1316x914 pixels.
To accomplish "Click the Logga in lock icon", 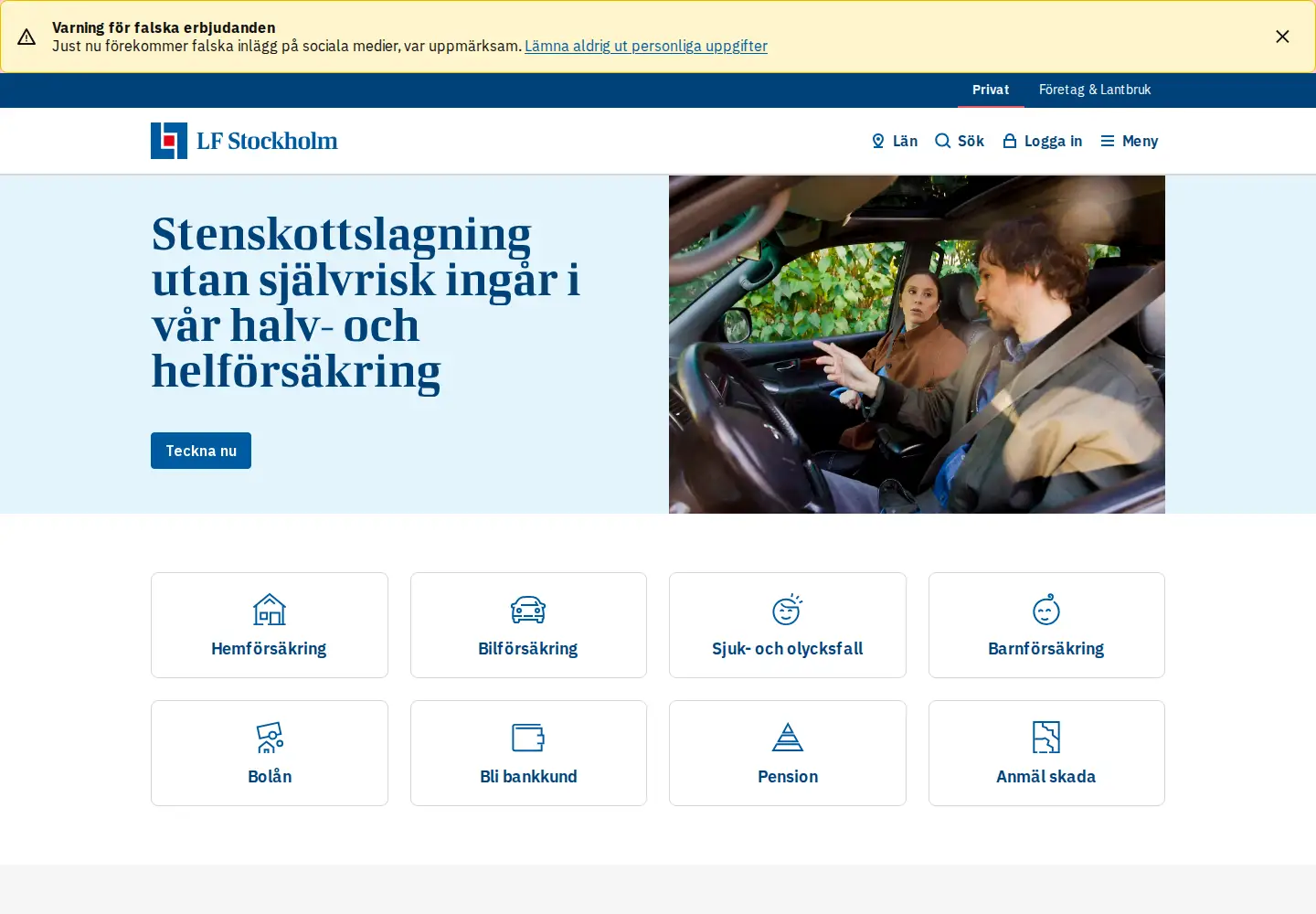I will point(1010,141).
